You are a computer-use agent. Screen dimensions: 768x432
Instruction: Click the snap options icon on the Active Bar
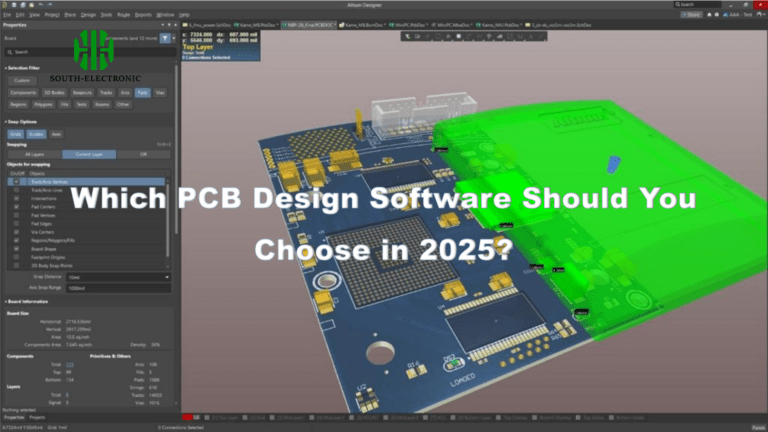(x=417, y=36)
